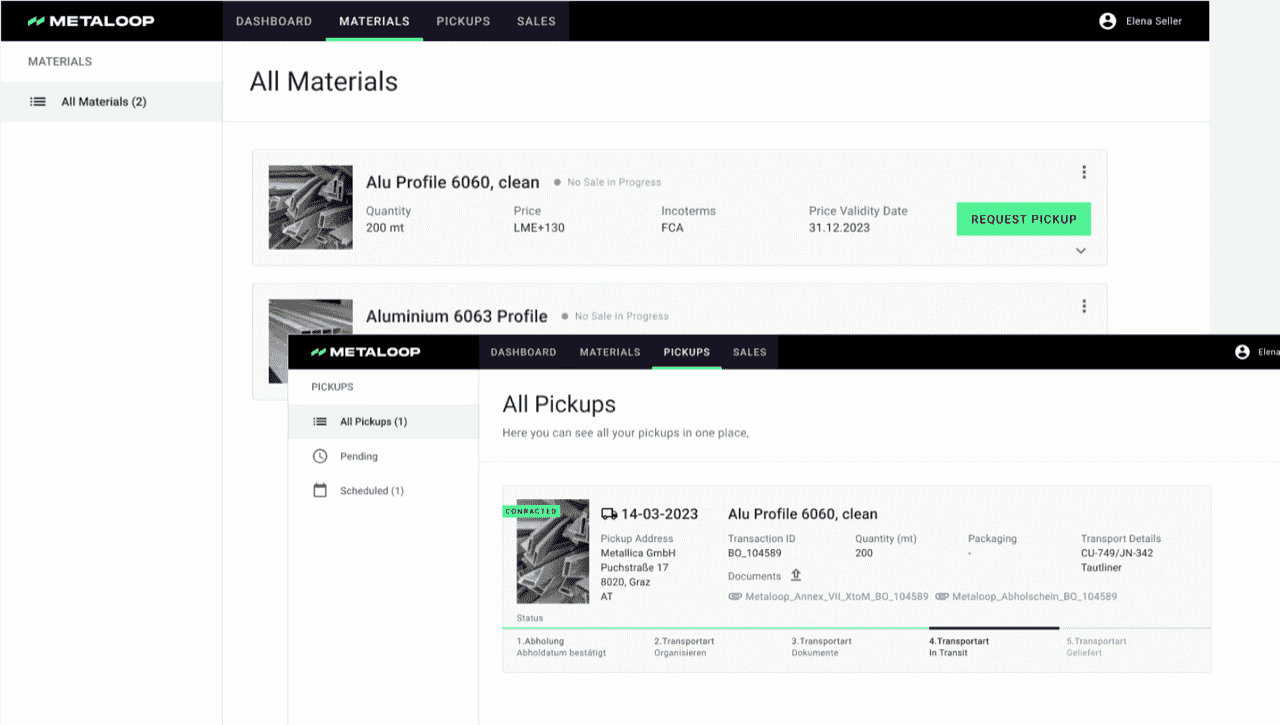Open three-dot menu for Alu Profile 6060, clean
Viewport: 1280px width, 725px height.
1084,172
